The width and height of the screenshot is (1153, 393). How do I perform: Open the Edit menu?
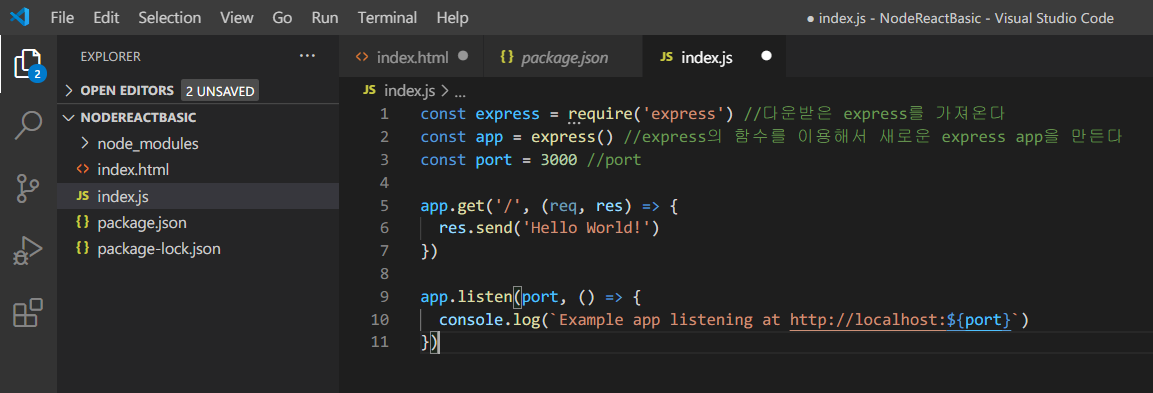click(x=106, y=18)
